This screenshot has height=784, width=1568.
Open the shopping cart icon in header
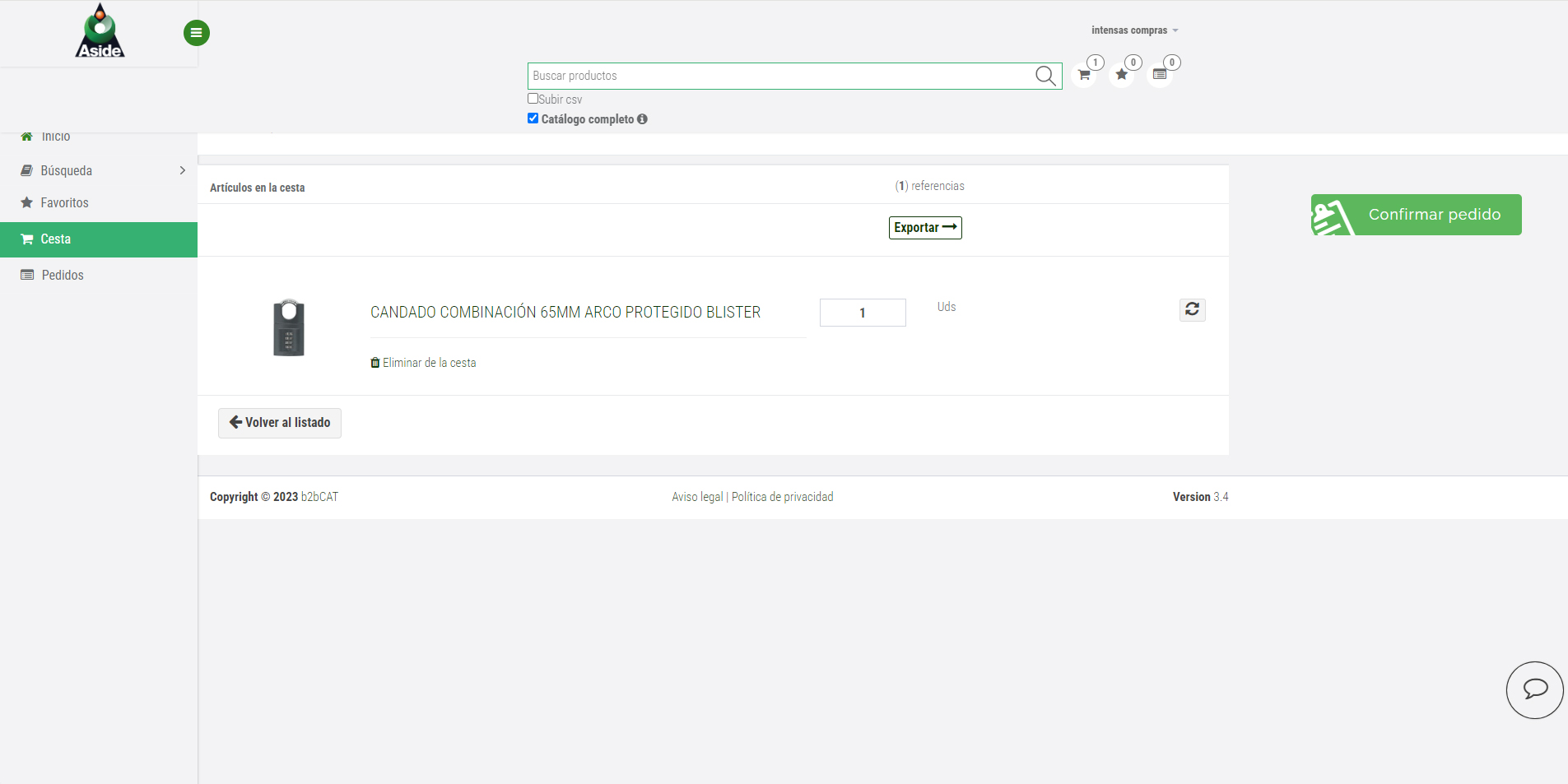[x=1084, y=75]
